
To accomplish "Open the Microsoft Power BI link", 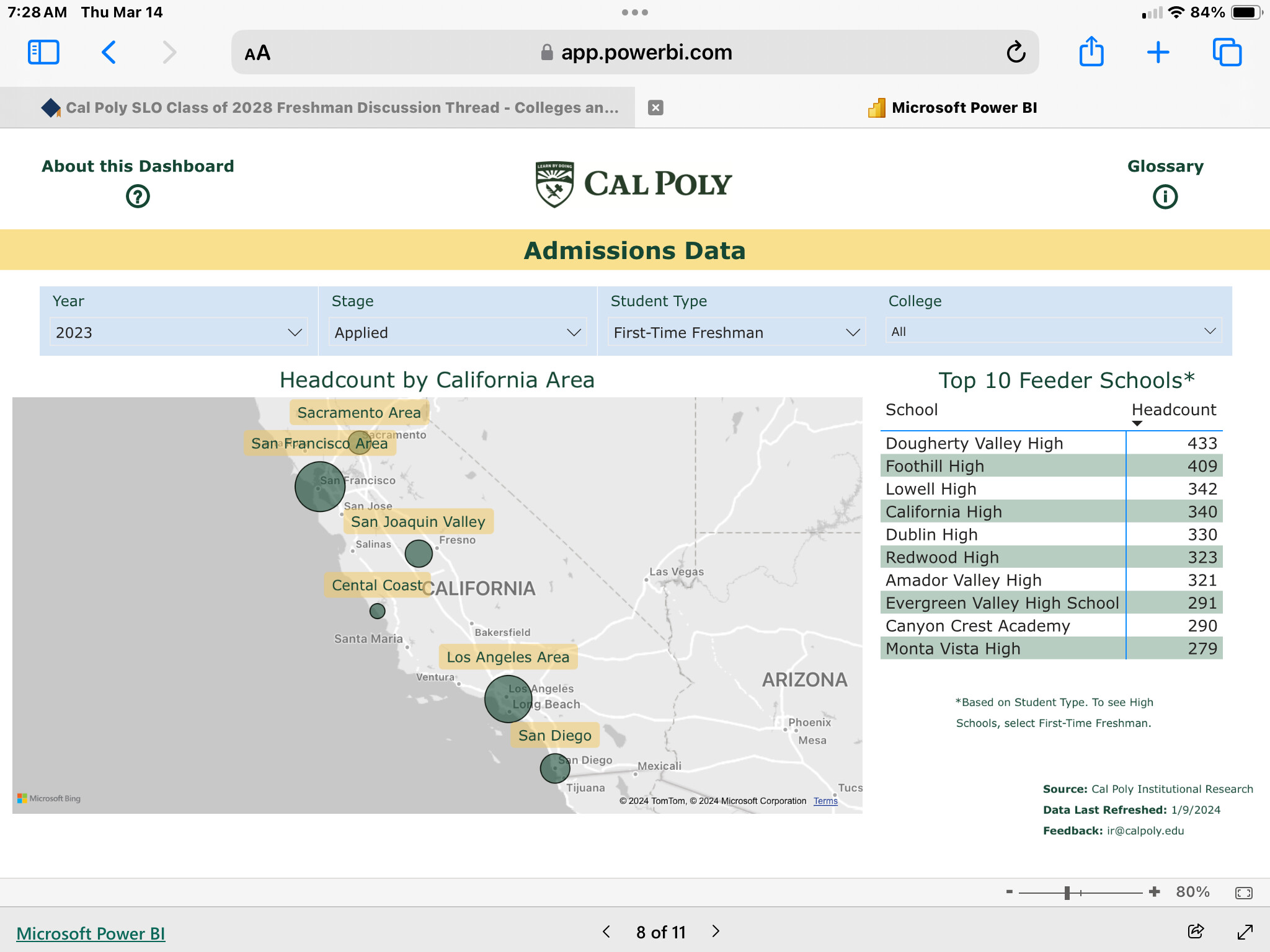I will (x=91, y=933).
